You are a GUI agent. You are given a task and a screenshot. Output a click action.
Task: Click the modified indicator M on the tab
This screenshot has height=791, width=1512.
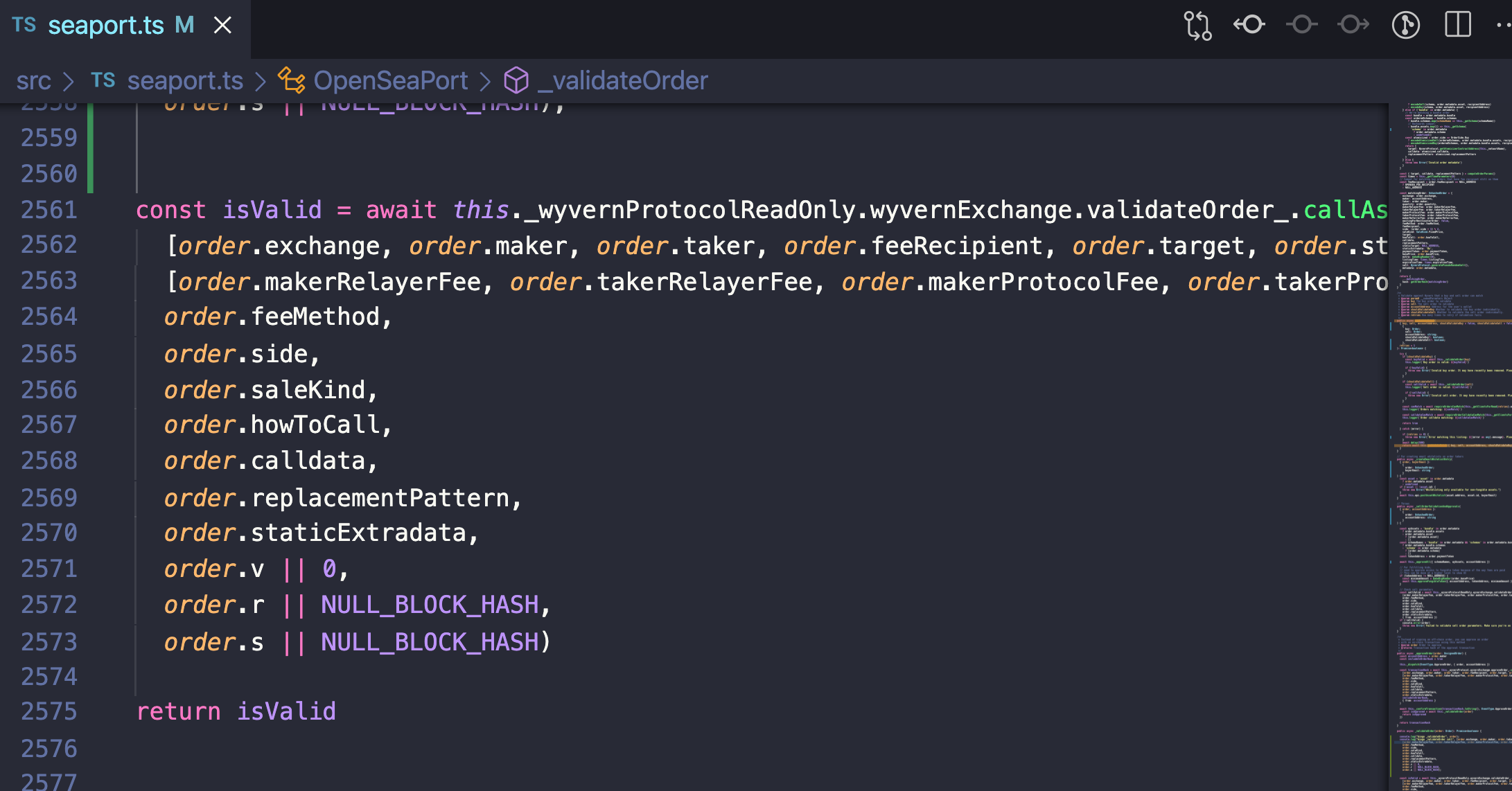[184, 25]
